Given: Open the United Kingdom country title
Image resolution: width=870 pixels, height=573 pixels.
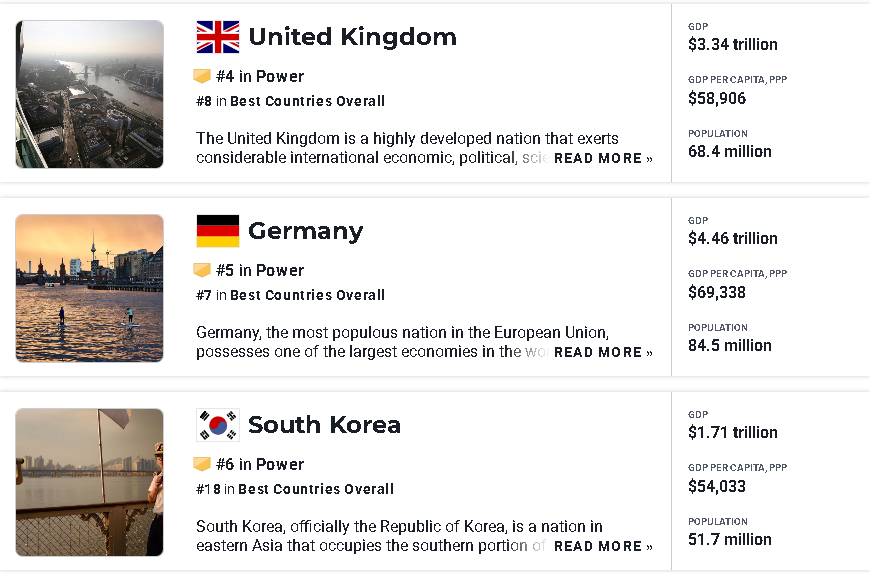Looking at the screenshot, I should coord(352,37).
